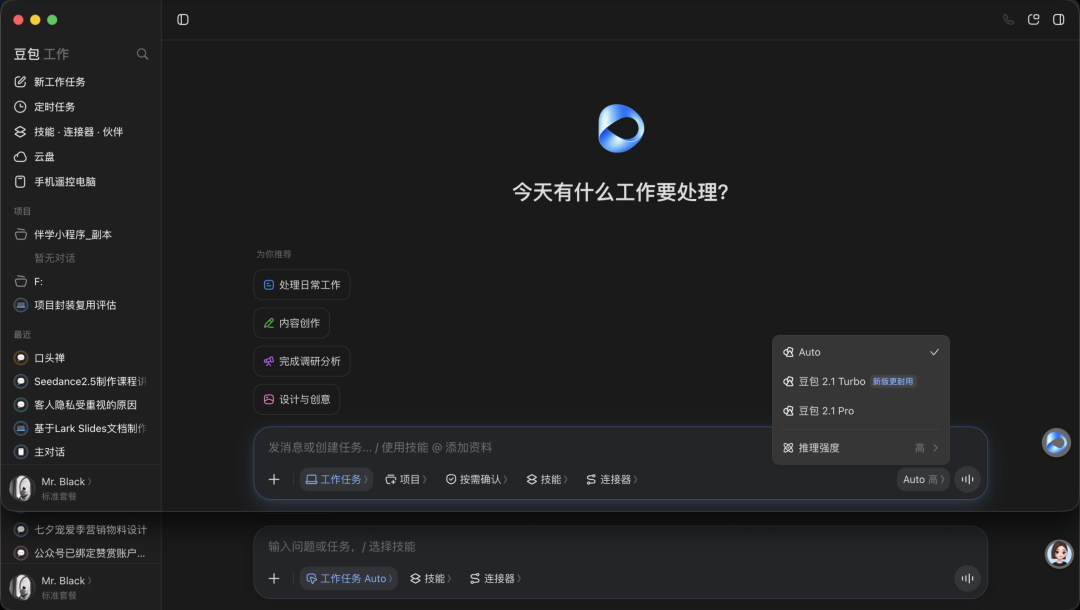Toggle the right side panel icon
This screenshot has width=1080, height=610.
(1059, 19)
